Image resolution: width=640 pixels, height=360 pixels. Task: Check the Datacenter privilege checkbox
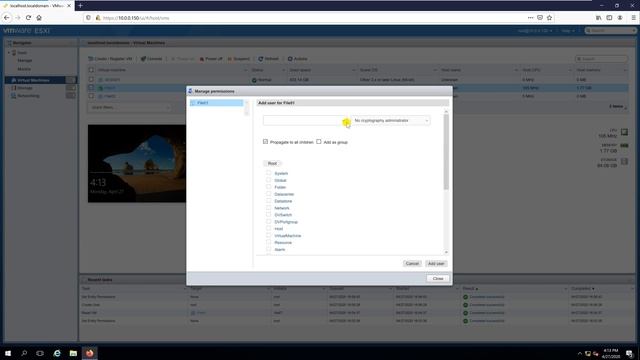pos(269,194)
